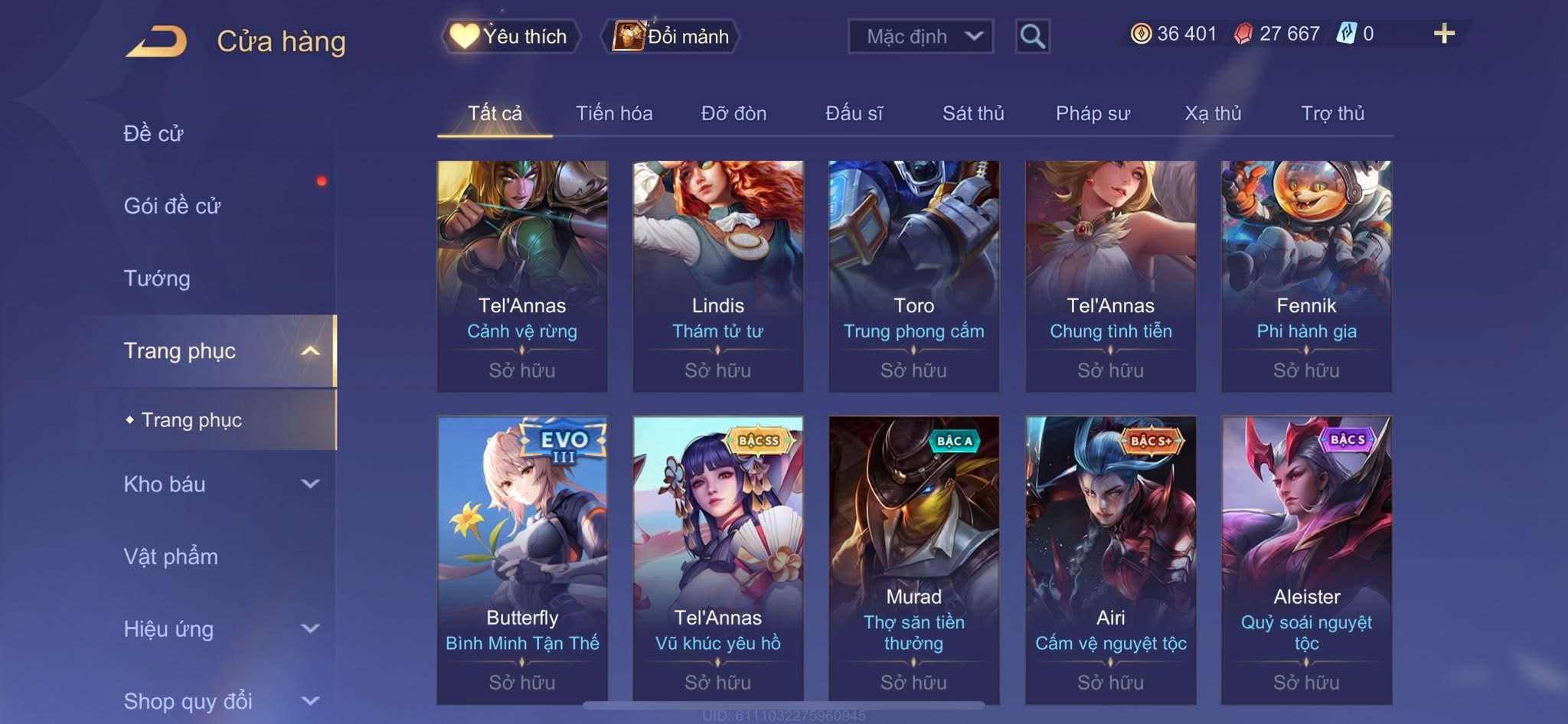Open Gói đề cử in sidebar
This screenshot has width=1568, height=724.
pos(172,205)
